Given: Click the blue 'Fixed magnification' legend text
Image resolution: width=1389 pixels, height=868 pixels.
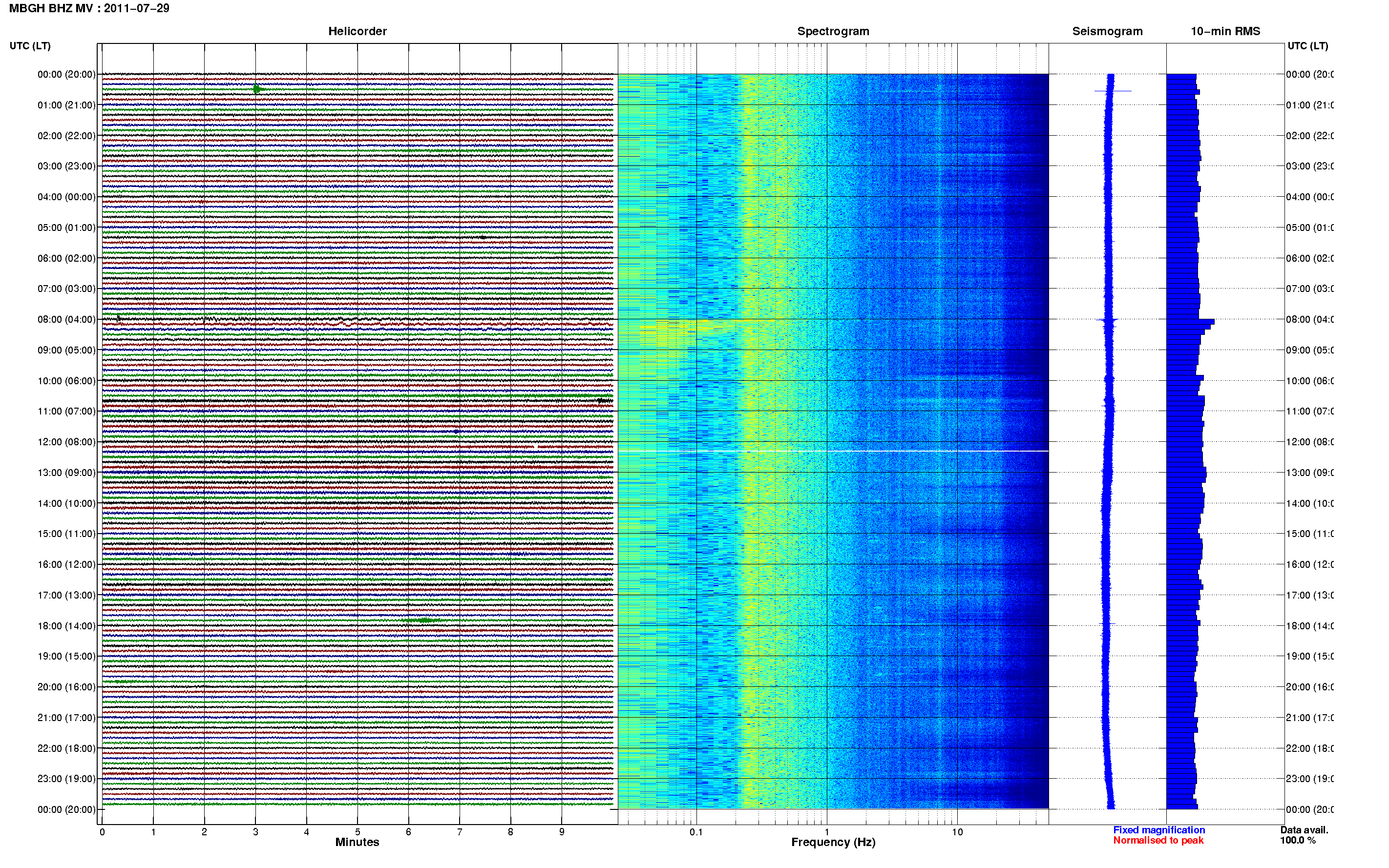Looking at the screenshot, I should tap(1159, 830).
